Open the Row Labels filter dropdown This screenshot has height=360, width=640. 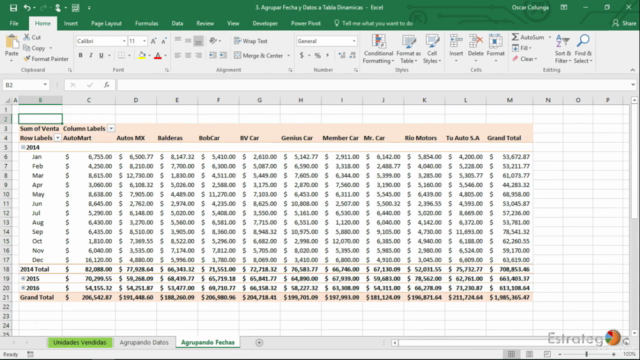pyautogui.click(x=58, y=138)
